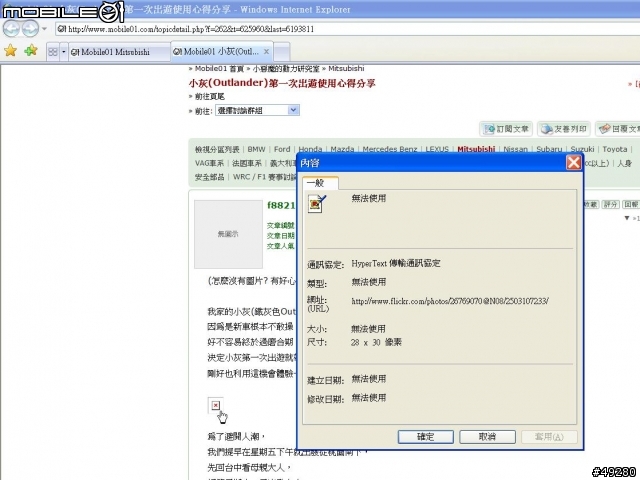Open VAG車系 forum category
This screenshot has height=480, width=640.
(x=209, y=163)
